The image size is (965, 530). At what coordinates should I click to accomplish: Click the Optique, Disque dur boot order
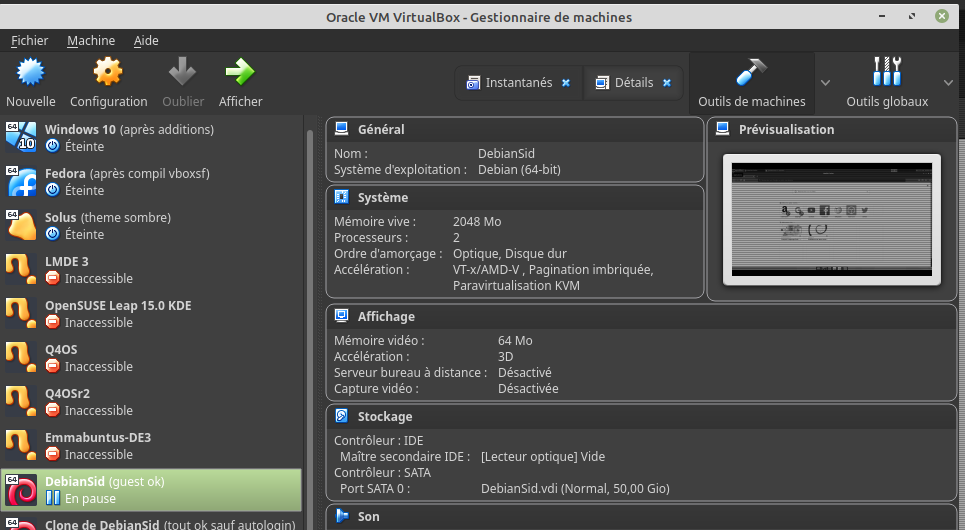tap(510, 254)
